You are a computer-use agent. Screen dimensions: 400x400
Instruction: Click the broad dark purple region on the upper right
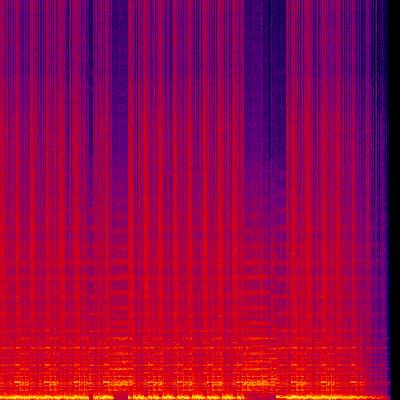pyautogui.click(x=265, y=100)
